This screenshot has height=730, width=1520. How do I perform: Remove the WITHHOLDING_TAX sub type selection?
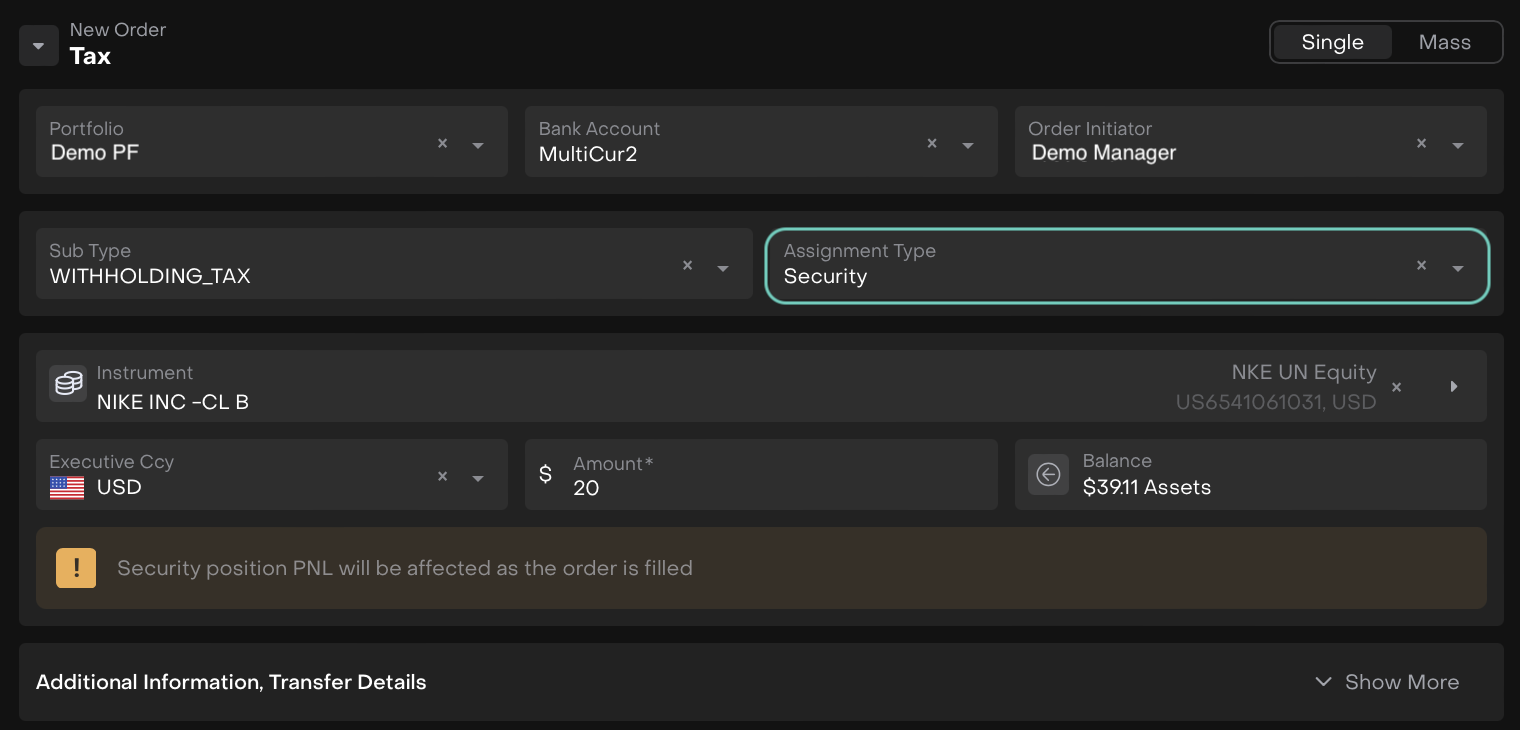pyautogui.click(x=687, y=266)
